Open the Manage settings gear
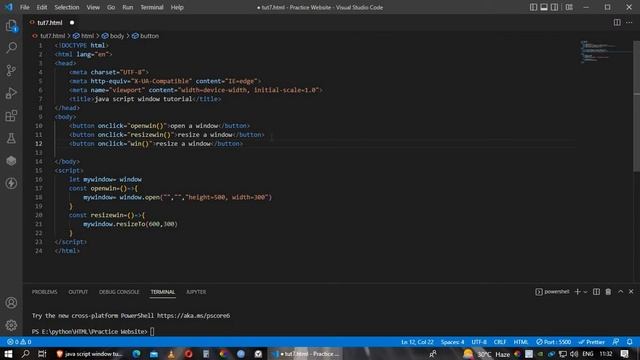 (x=11, y=325)
